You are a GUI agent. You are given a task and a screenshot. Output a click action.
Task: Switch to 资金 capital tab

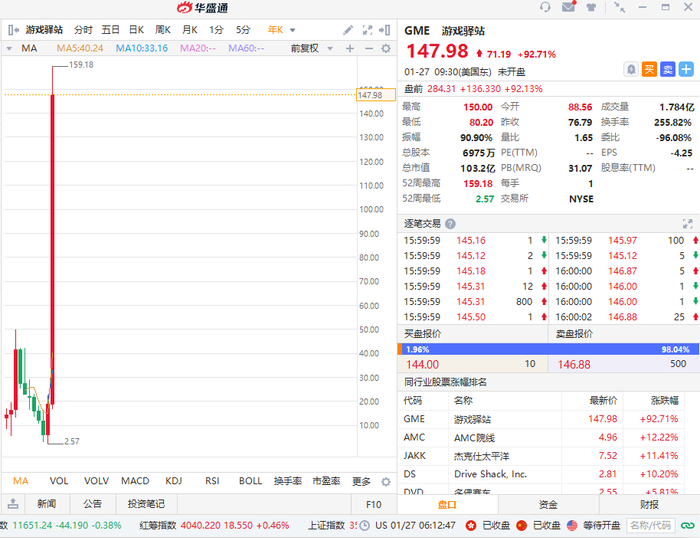[x=548, y=505]
